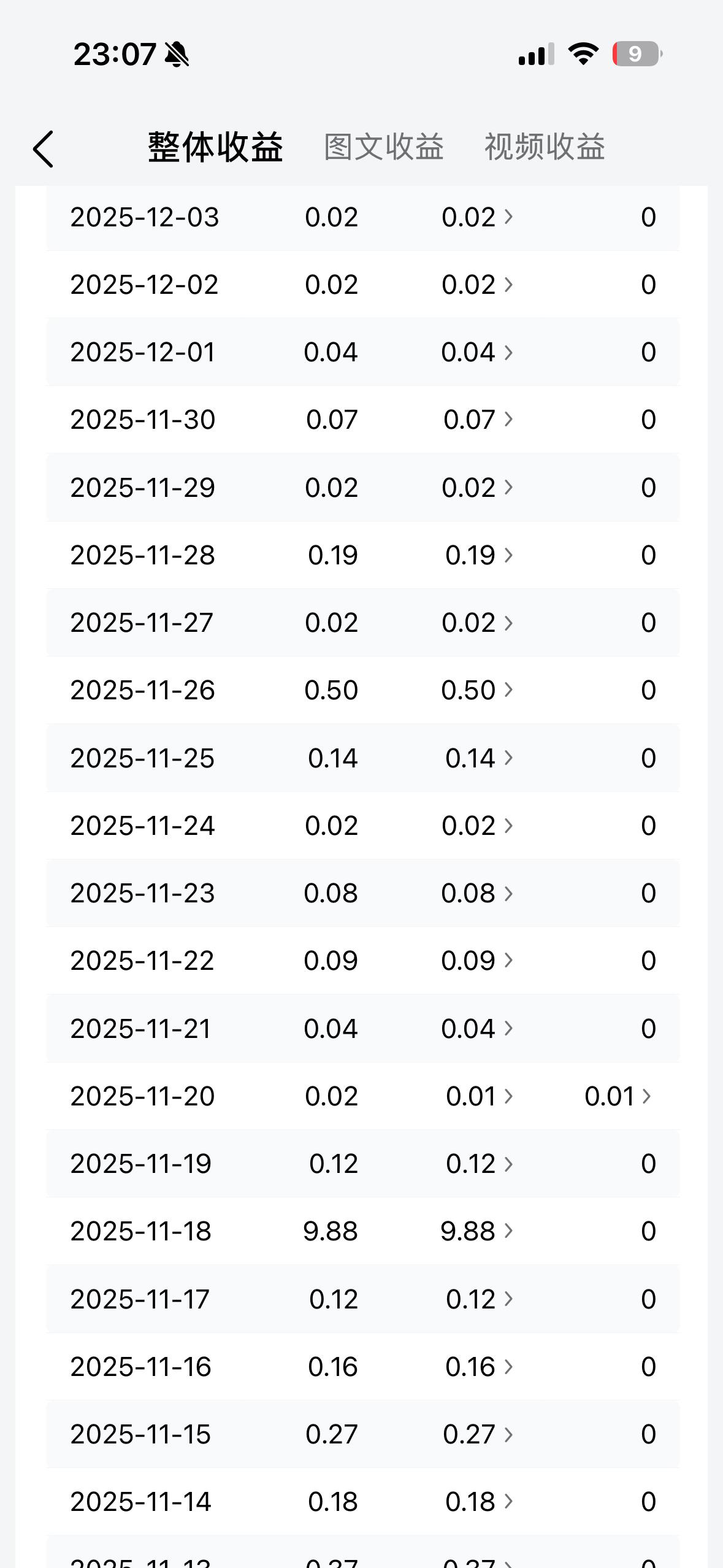
Task: Expand 9.88 chevron on 2025-11-18 row
Action: tap(508, 1231)
